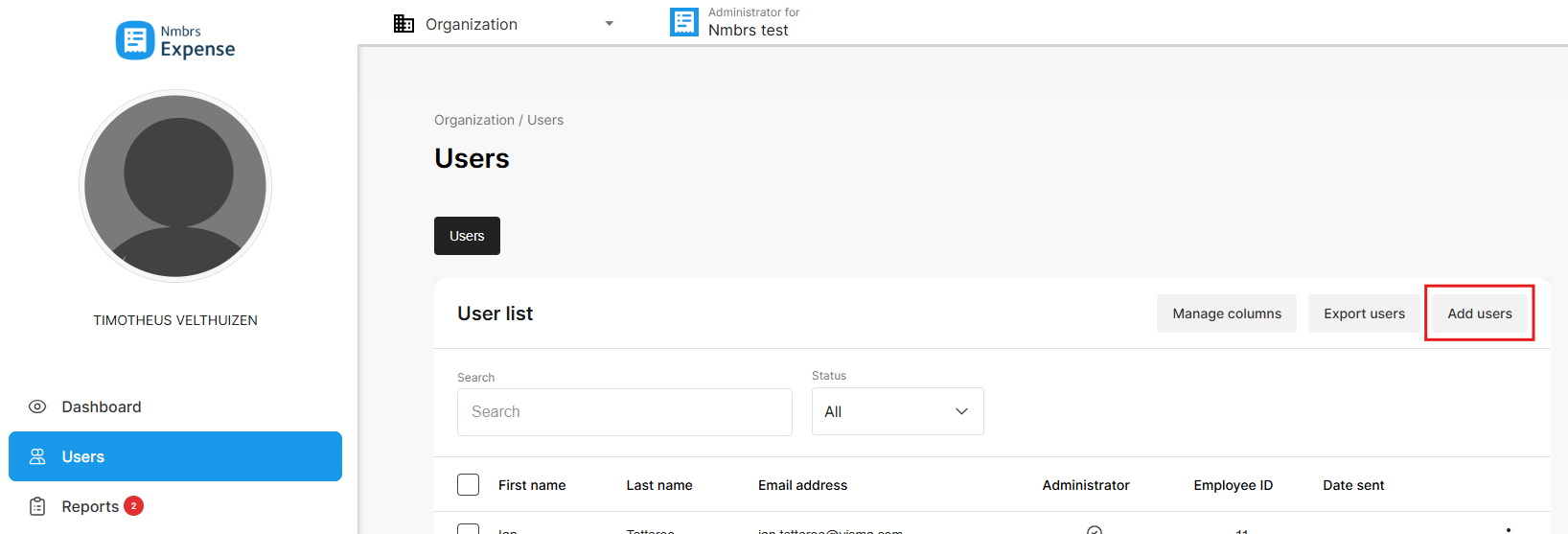Click Manage columns button
This screenshot has height=534, width=1568.
[1227, 313]
